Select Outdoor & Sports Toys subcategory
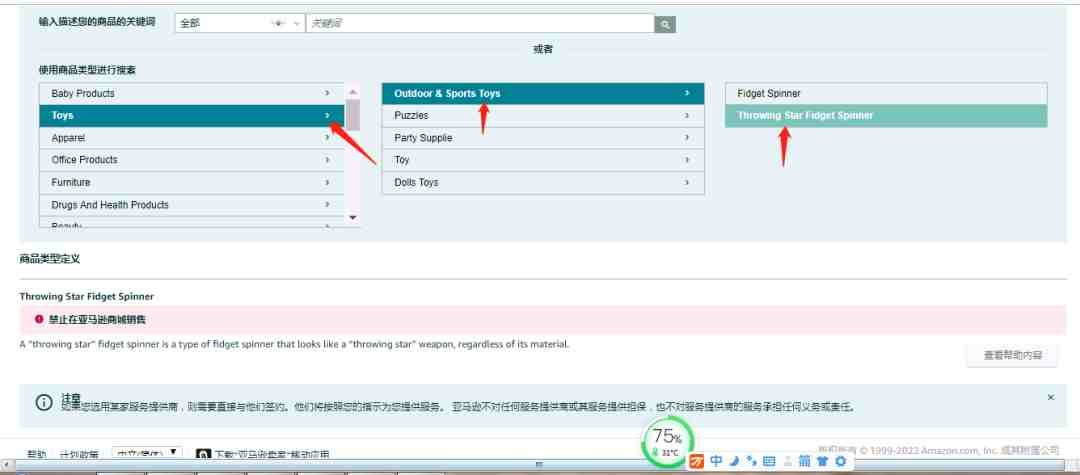This screenshot has width=1080, height=475. [x=543, y=94]
